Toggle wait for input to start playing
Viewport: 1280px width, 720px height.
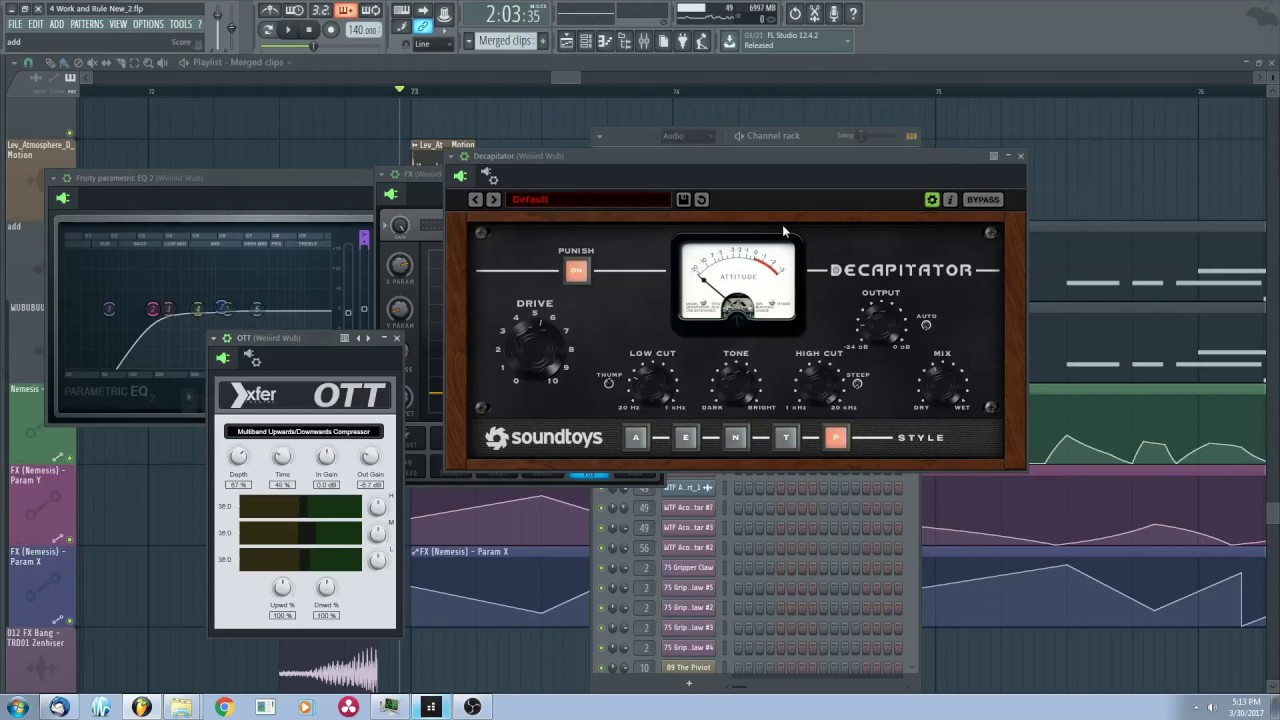click(x=295, y=10)
